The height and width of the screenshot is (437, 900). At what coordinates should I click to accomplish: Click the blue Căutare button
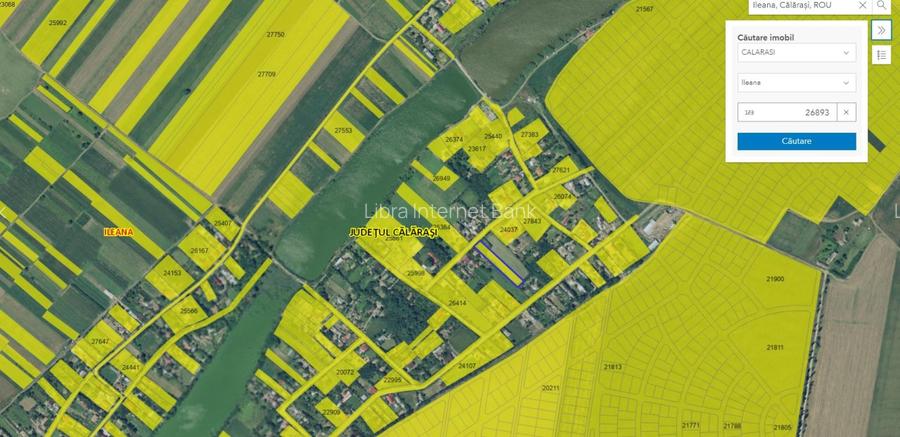[x=796, y=141]
